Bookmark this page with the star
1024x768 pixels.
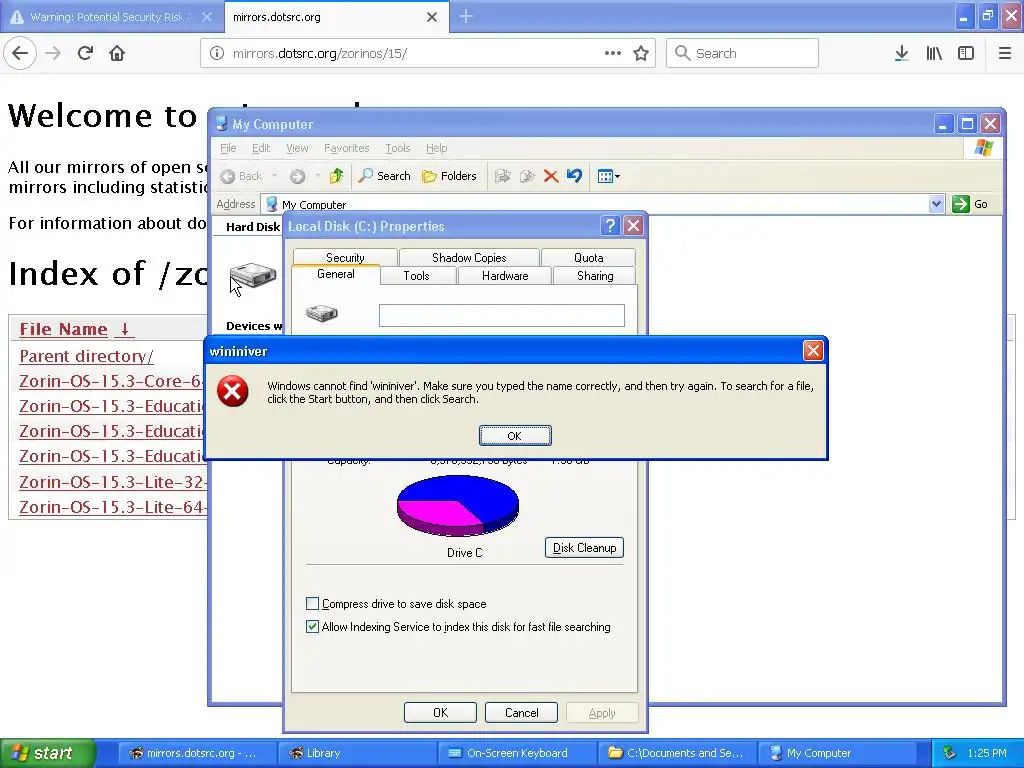point(641,53)
